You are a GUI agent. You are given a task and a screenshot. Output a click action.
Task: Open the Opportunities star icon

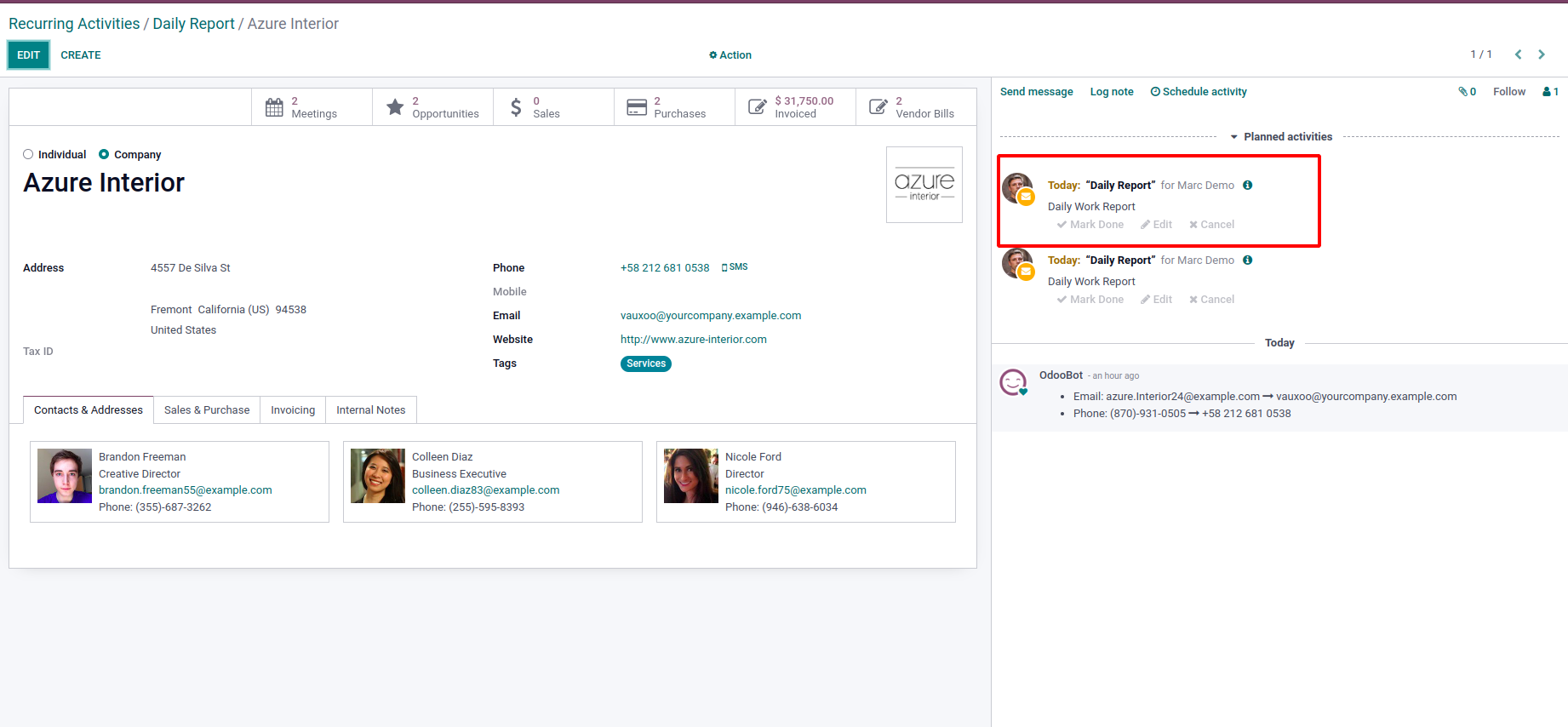coord(395,107)
